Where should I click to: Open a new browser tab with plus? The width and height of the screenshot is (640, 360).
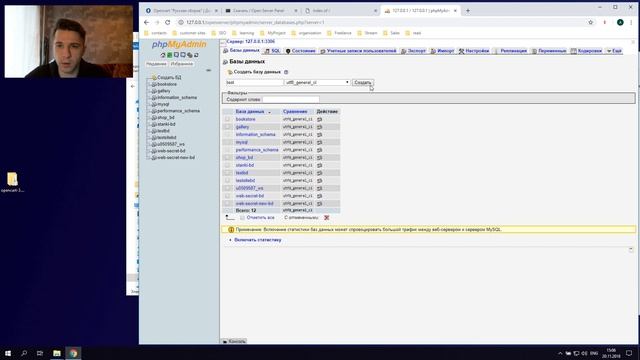coord(468,11)
